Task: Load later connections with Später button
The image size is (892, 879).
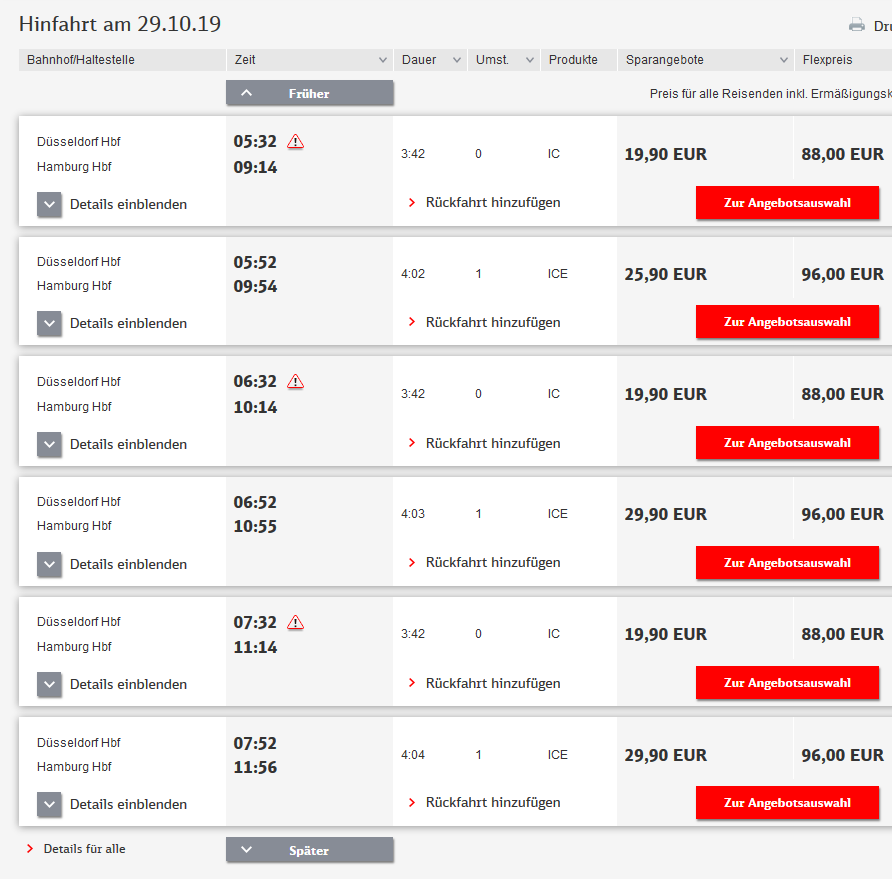Action: click(x=310, y=850)
